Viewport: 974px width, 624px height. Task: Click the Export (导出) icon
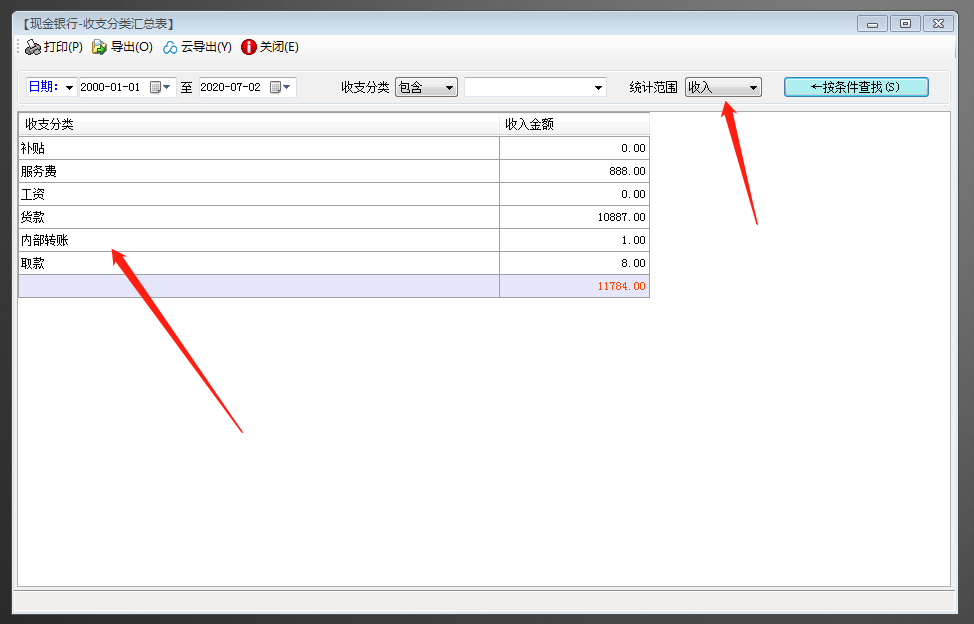pyautogui.click(x=99, y=47)
